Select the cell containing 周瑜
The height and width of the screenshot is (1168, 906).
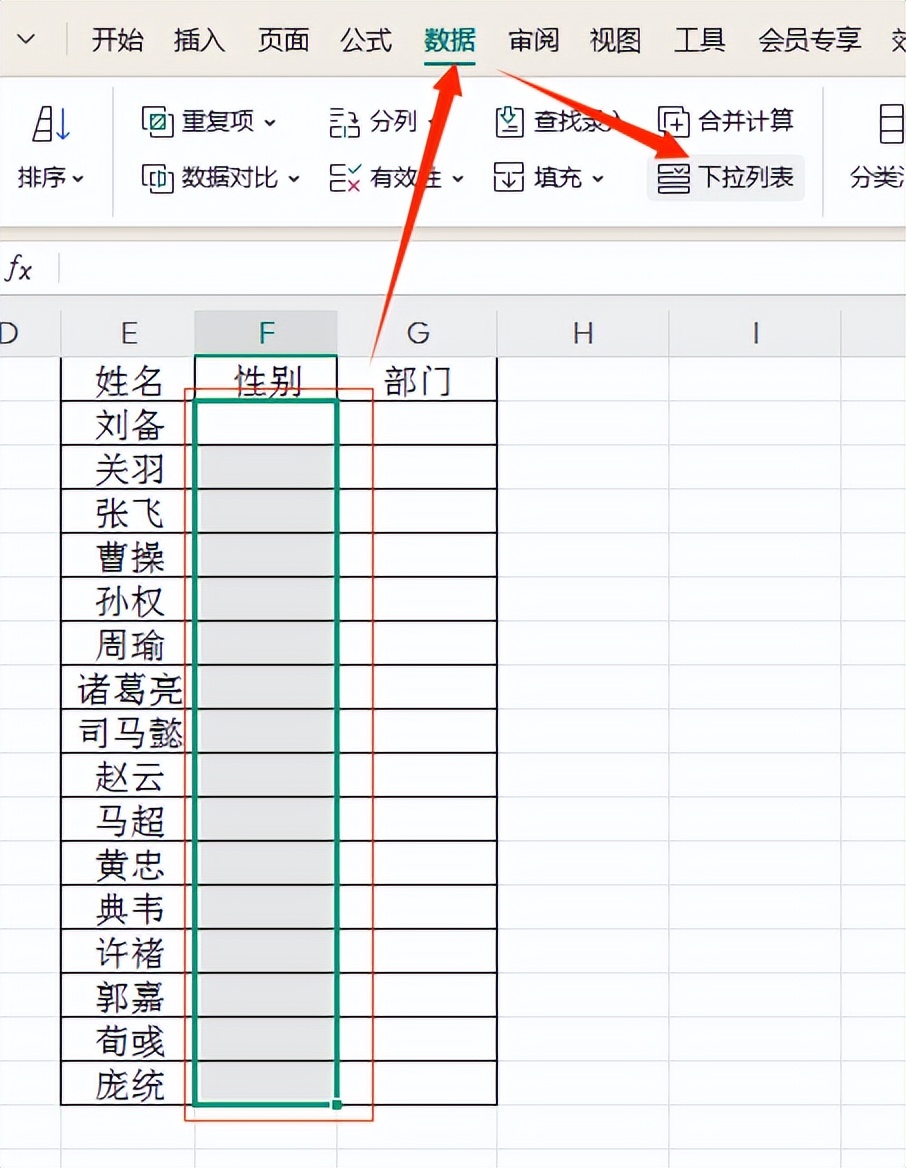[x=128, y=644]
